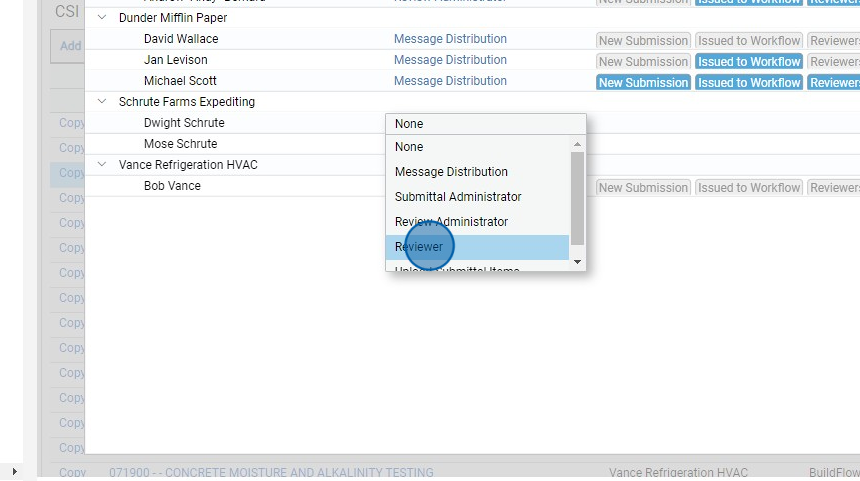
Task: Select the Jan Levison name
Action: pyautogui.click(x=176, y=60)
